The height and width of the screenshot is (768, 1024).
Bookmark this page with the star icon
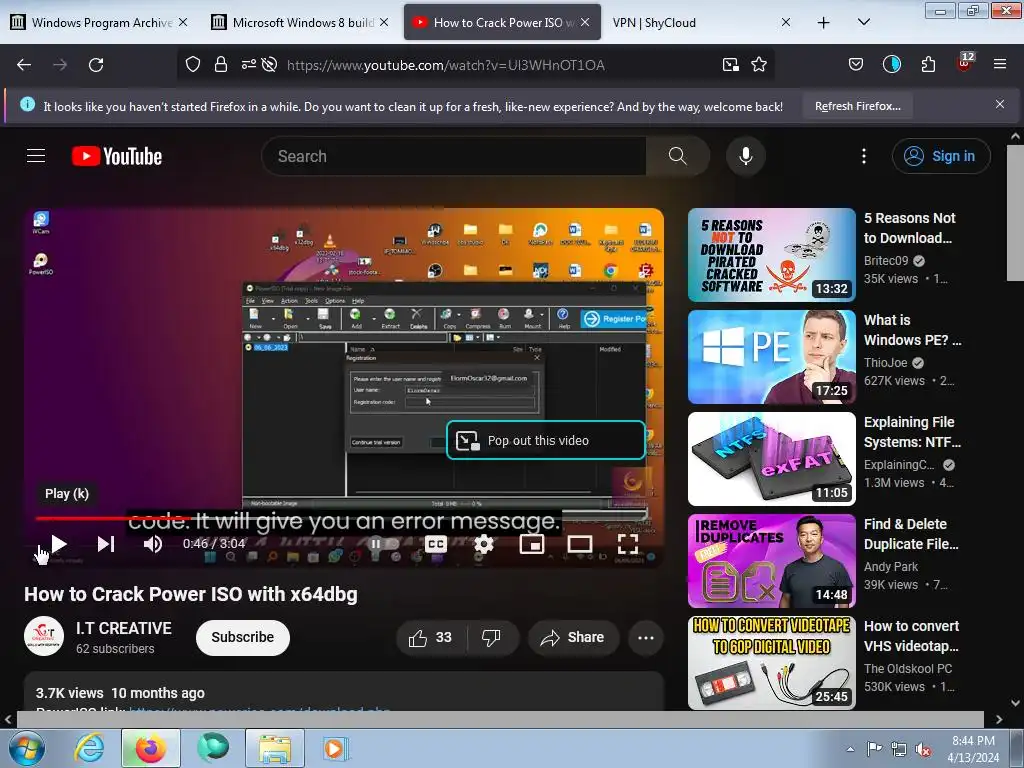click(759, 64)
